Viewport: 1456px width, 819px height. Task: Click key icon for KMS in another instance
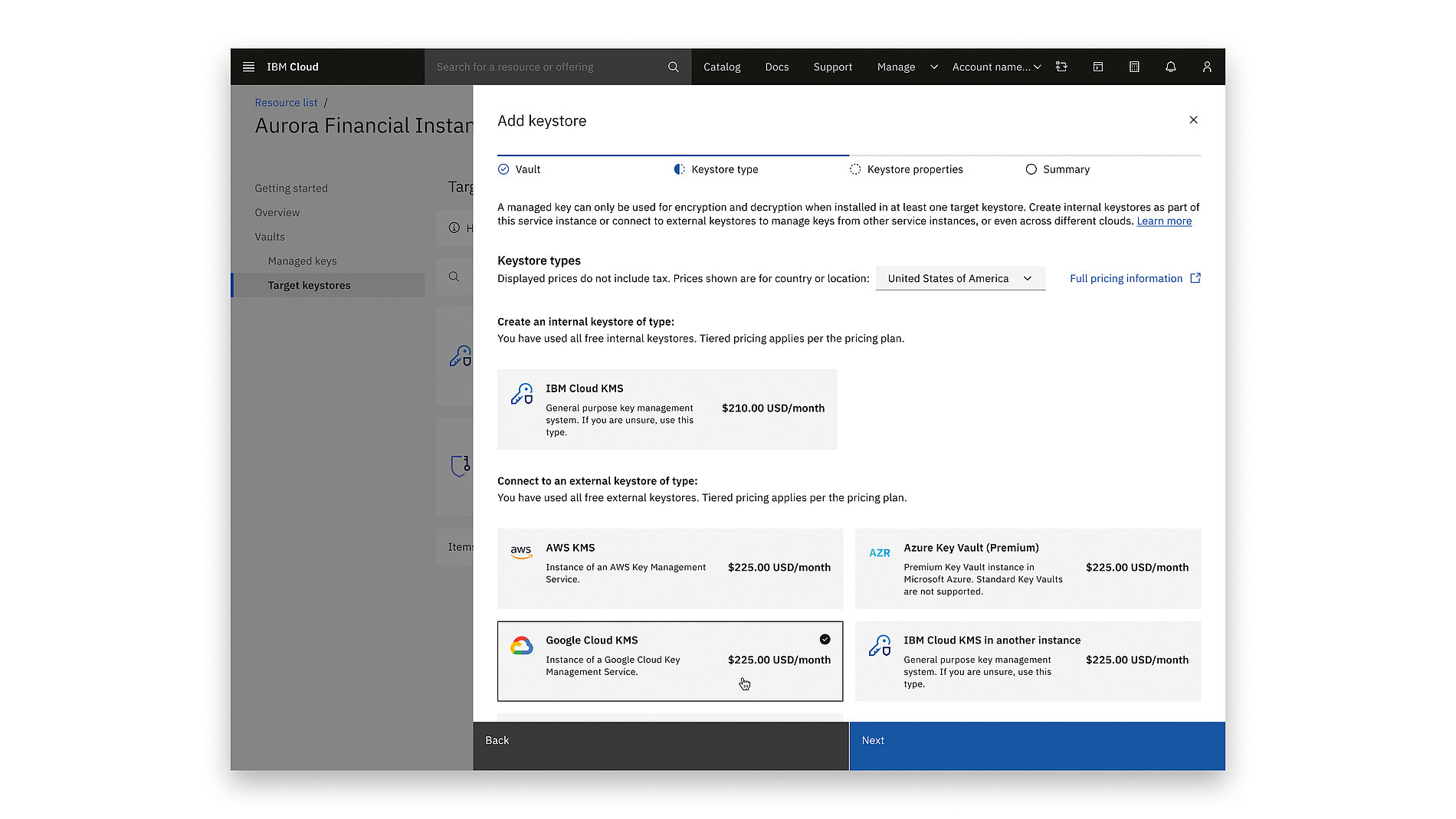[880, 646]
